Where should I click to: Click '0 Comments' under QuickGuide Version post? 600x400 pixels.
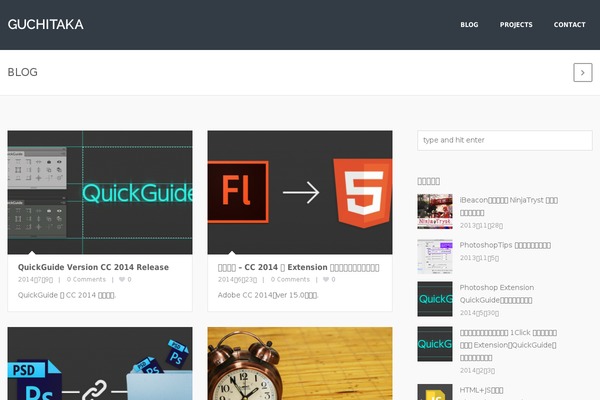pos(86,279)
